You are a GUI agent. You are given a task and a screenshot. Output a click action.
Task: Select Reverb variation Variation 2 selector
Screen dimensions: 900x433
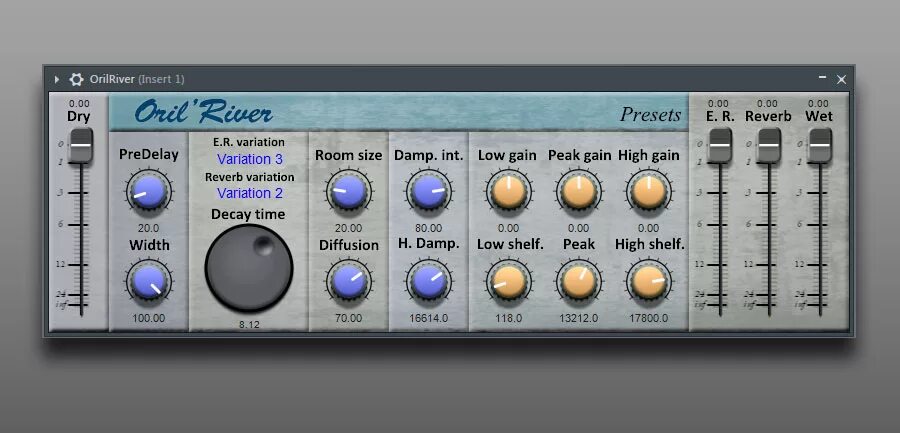point(250,193)
